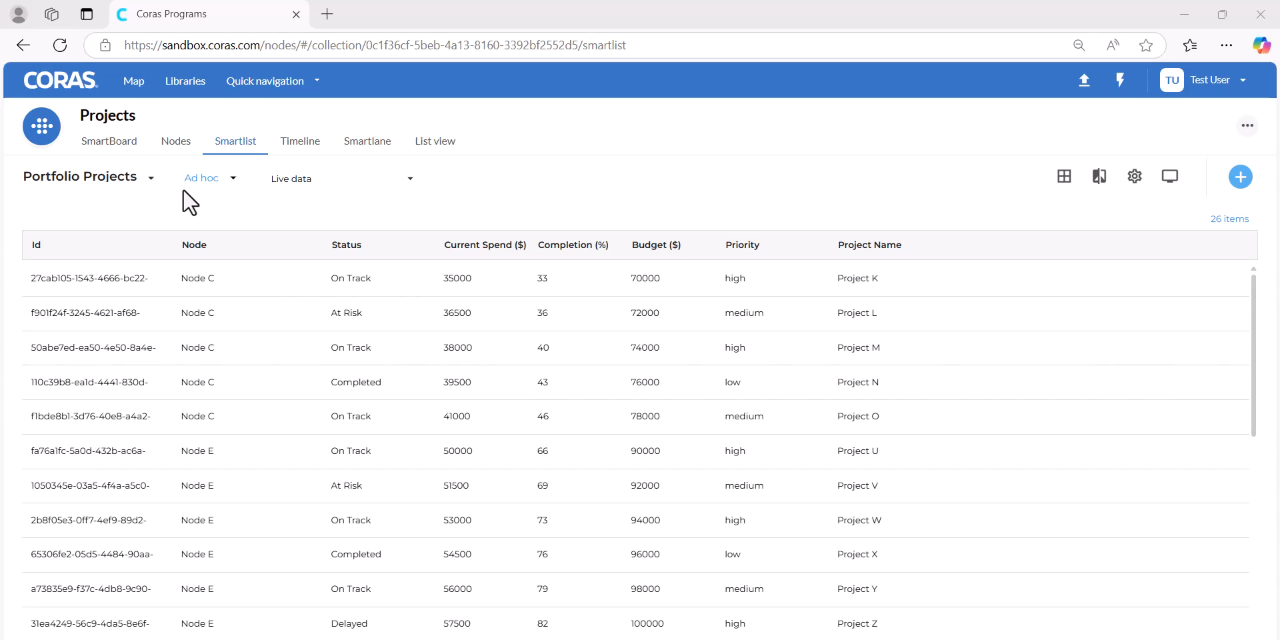Image resolution: width=1280 pixels, height=640 pixels.
Task: Open a new browser tab
Action: [x=327, y=14]
